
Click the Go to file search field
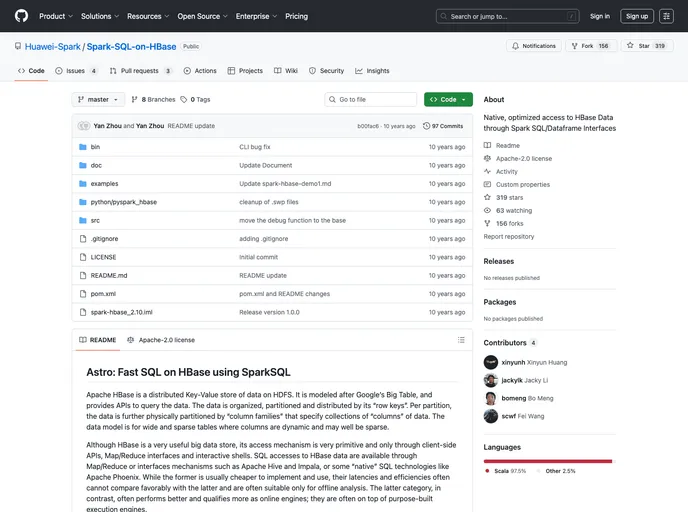(371, 100)
